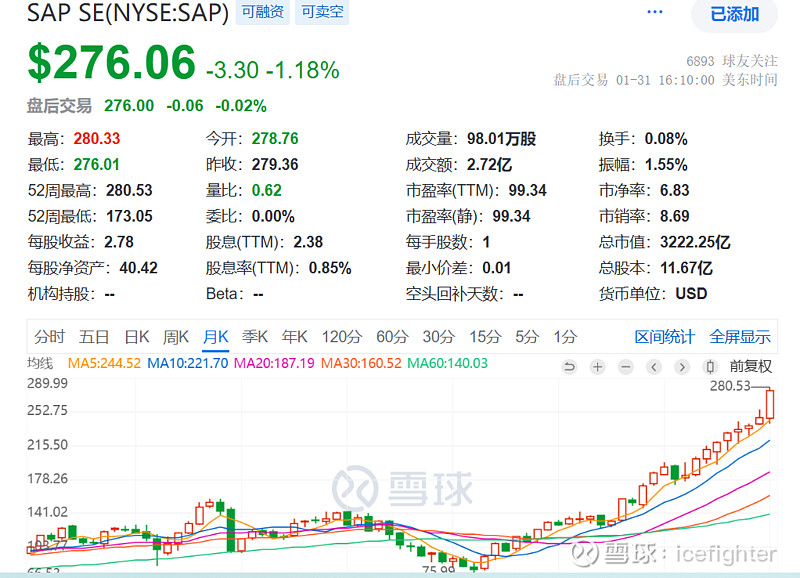Click the 总市值 value 3222.25亿
The image size is (800, 578).
(x=695, y=242)
